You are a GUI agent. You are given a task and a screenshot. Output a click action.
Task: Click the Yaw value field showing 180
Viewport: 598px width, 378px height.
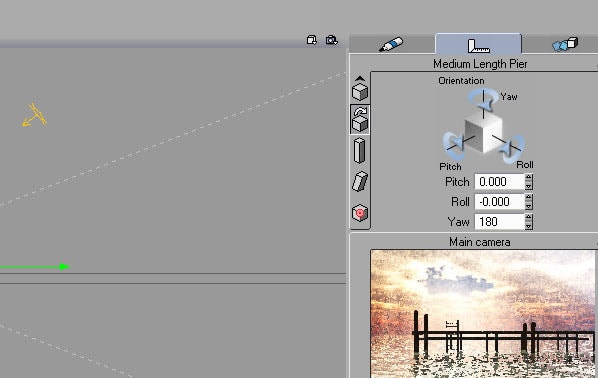click(499, 222)
